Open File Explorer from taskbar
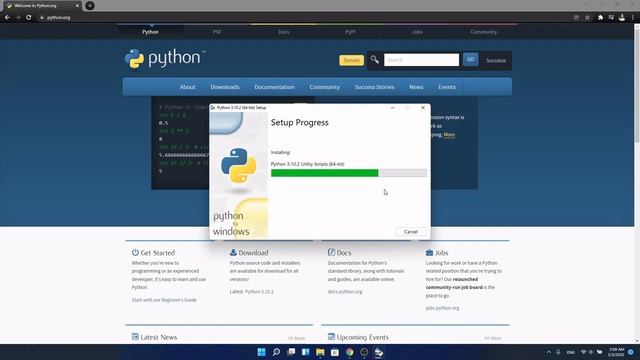Image resolution: width=640 pixels, height=360 pixels. (320, 352)
